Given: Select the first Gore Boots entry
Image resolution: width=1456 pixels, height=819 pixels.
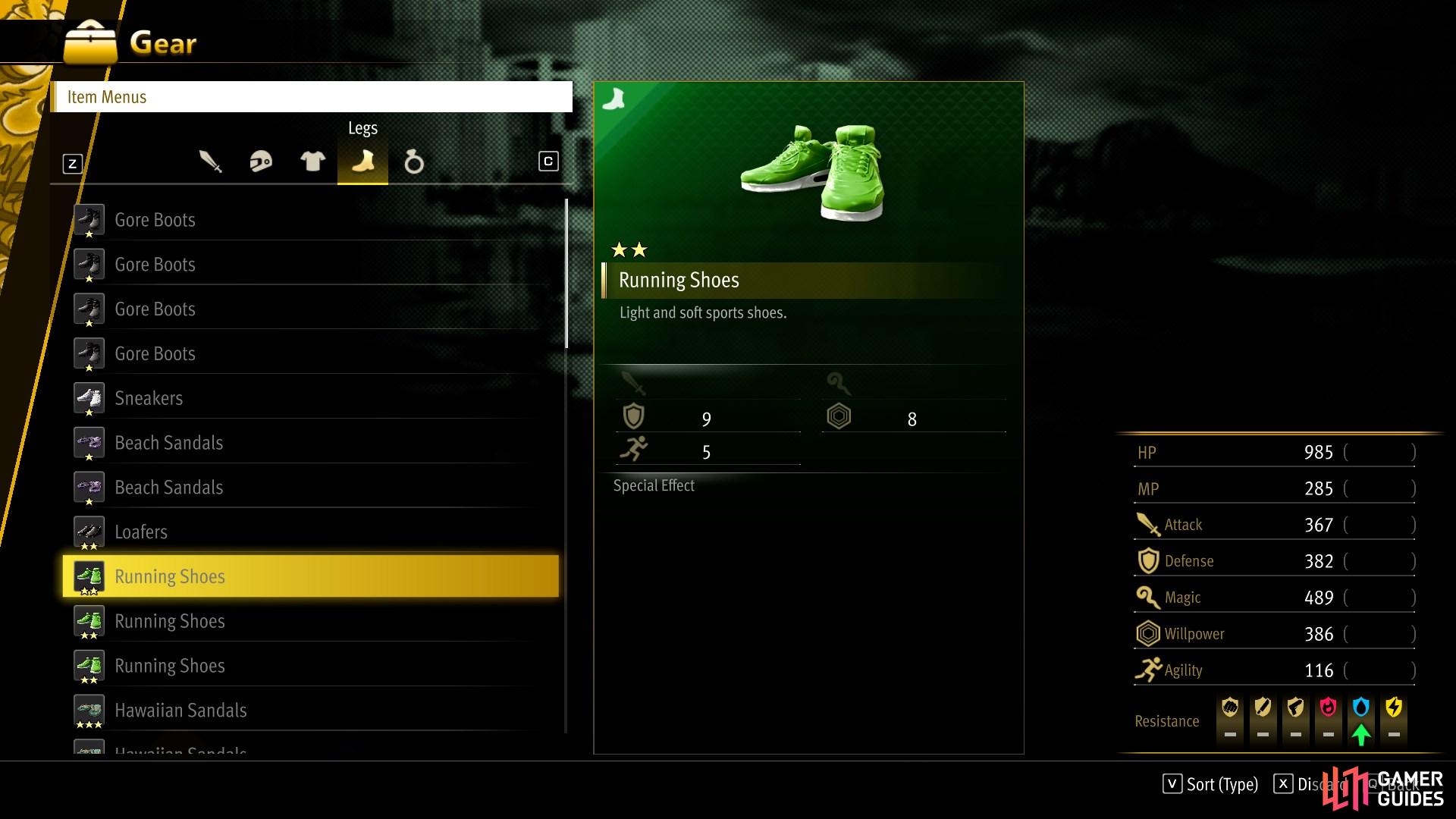Looking at the screenshot, I should coord(312,220).
